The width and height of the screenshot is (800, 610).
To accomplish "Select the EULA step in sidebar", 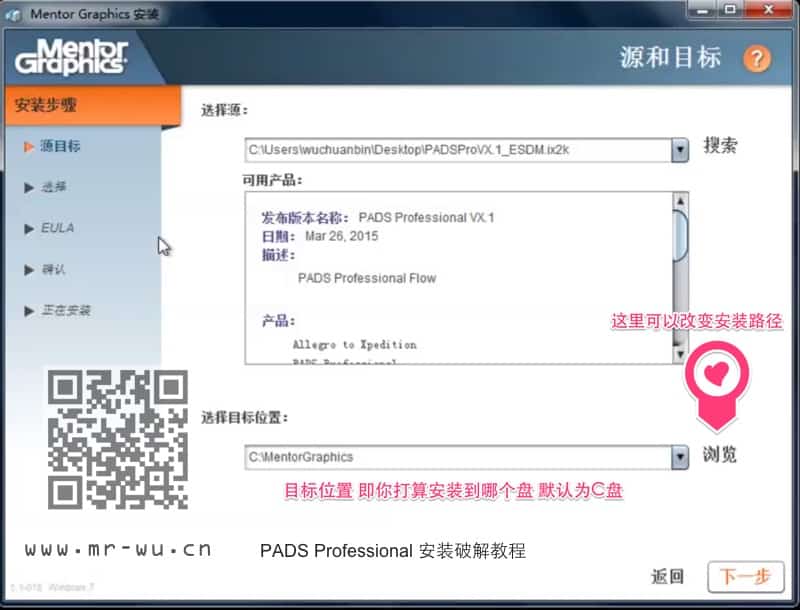I will click(57, 228).
